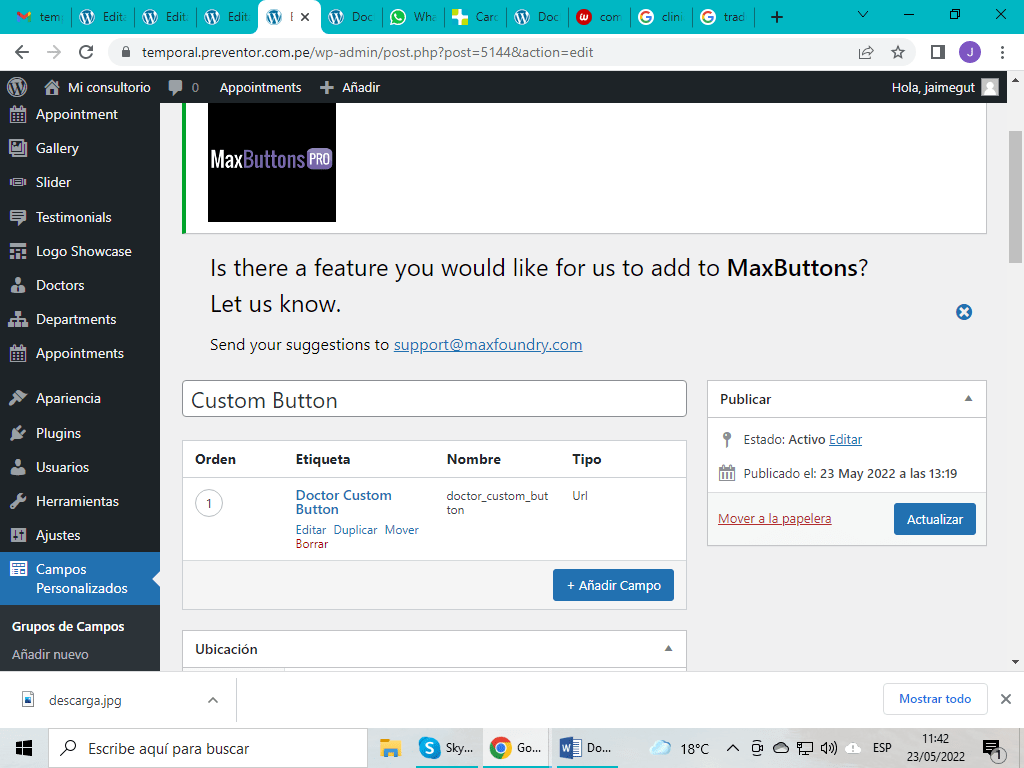
Task: Open the Doctors sidebar menu
Action: (60, 285)
